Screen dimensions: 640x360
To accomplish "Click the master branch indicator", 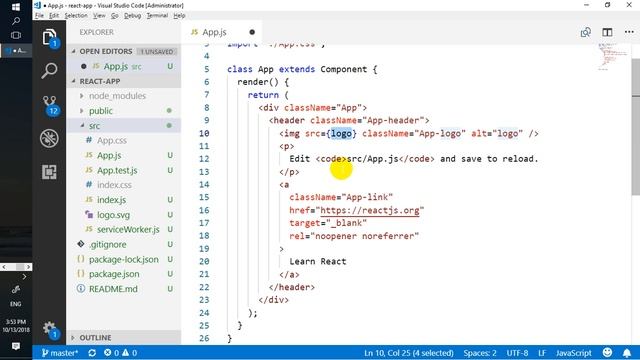I will pos(60,353).
